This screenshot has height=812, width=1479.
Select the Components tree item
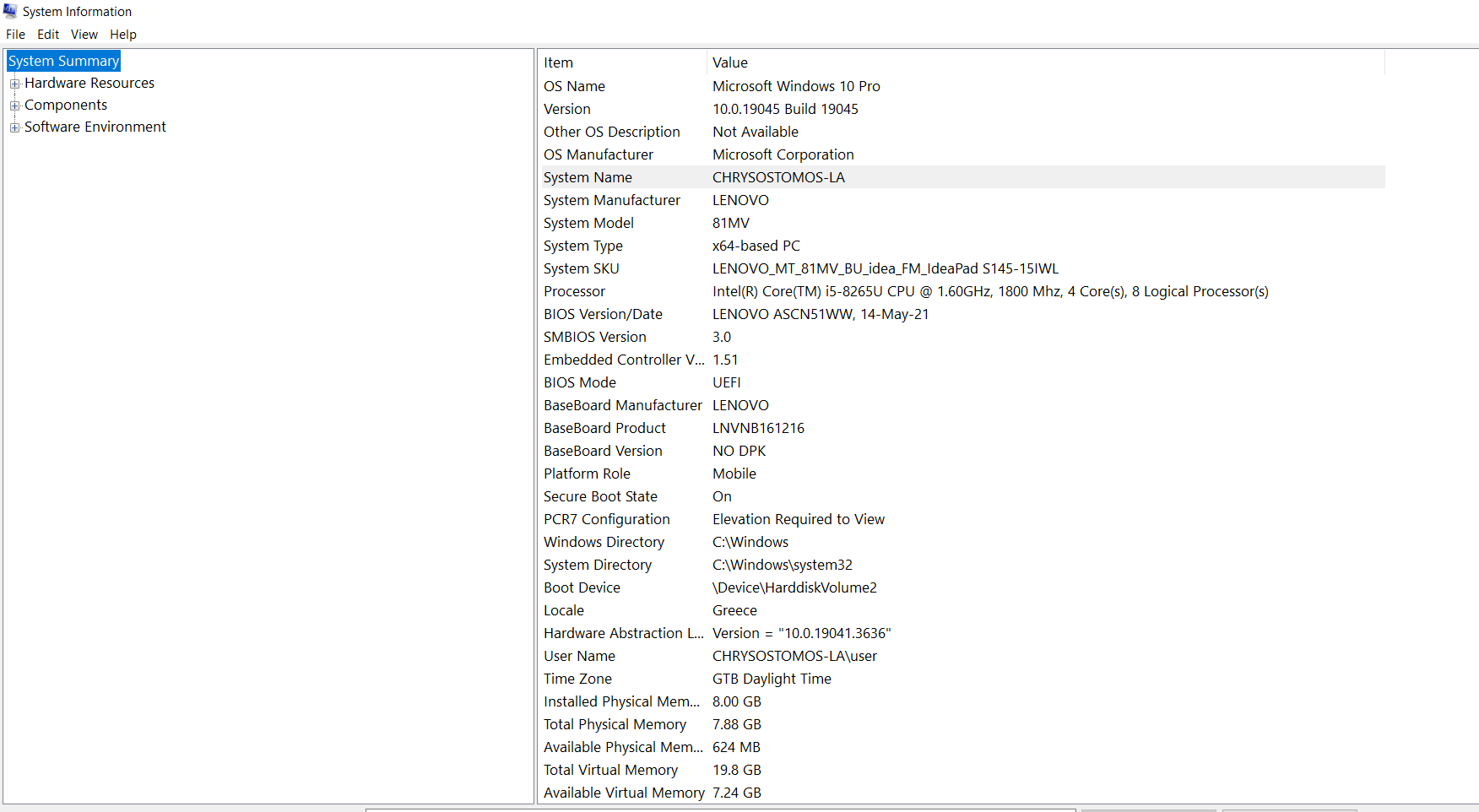coord(66,105)
